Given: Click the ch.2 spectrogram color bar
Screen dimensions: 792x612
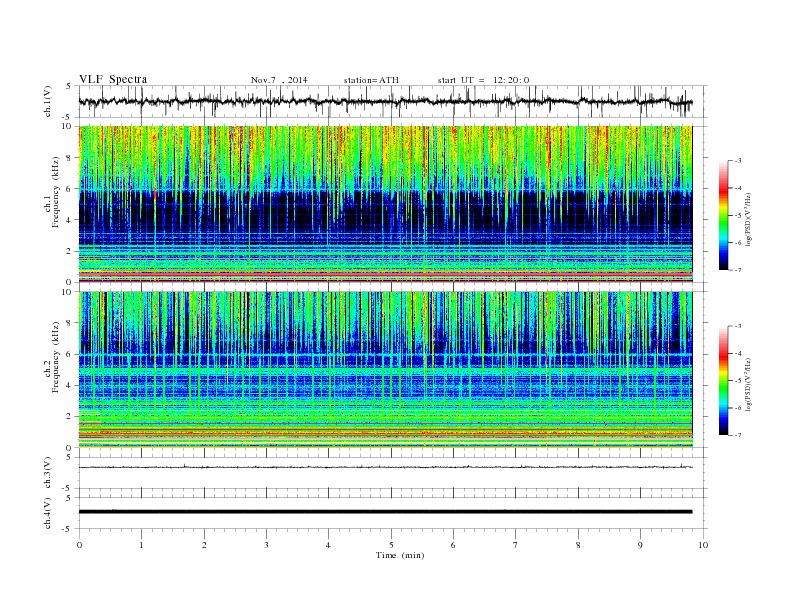Looking at the screenshot, I should 724,381.
